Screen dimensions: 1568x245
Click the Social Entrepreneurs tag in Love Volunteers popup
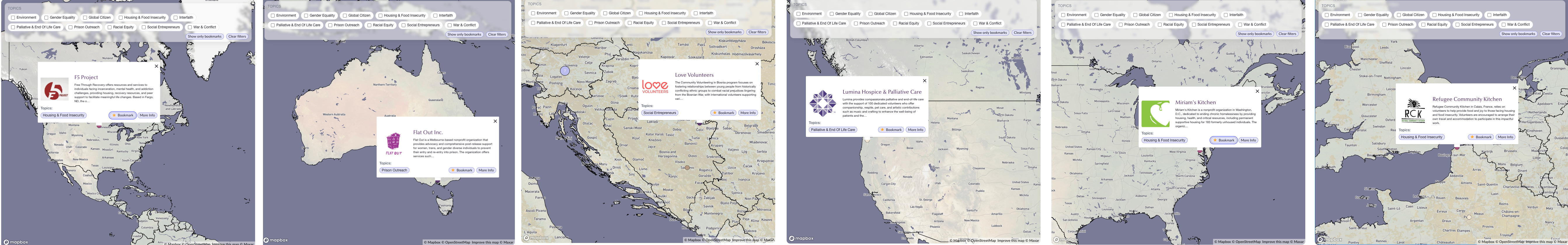tap(660, 113)
